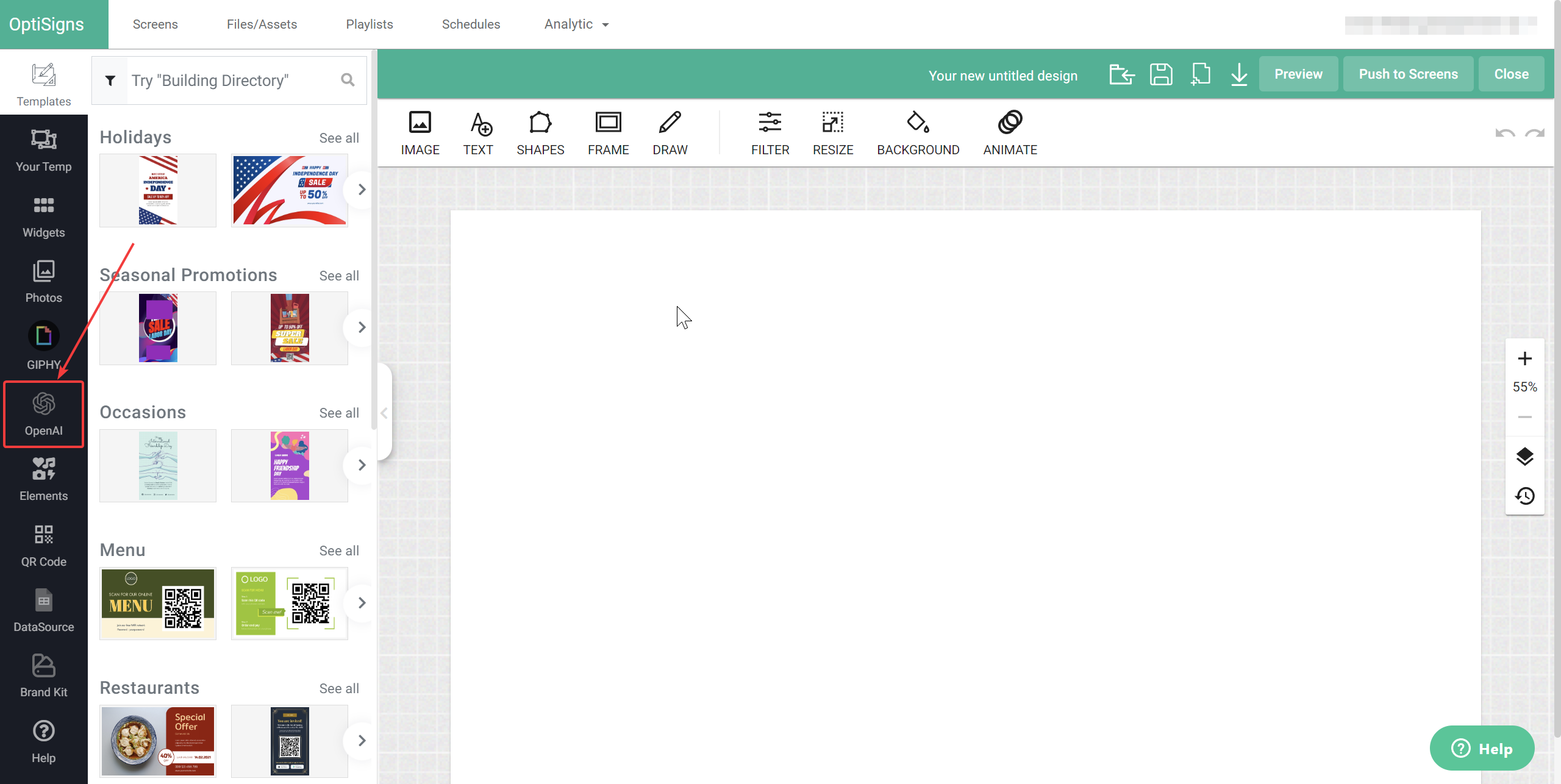This screenshot has height=784, width=1561.
Task: Collapse the templates panel with the chevron
Action: point(384,413)
